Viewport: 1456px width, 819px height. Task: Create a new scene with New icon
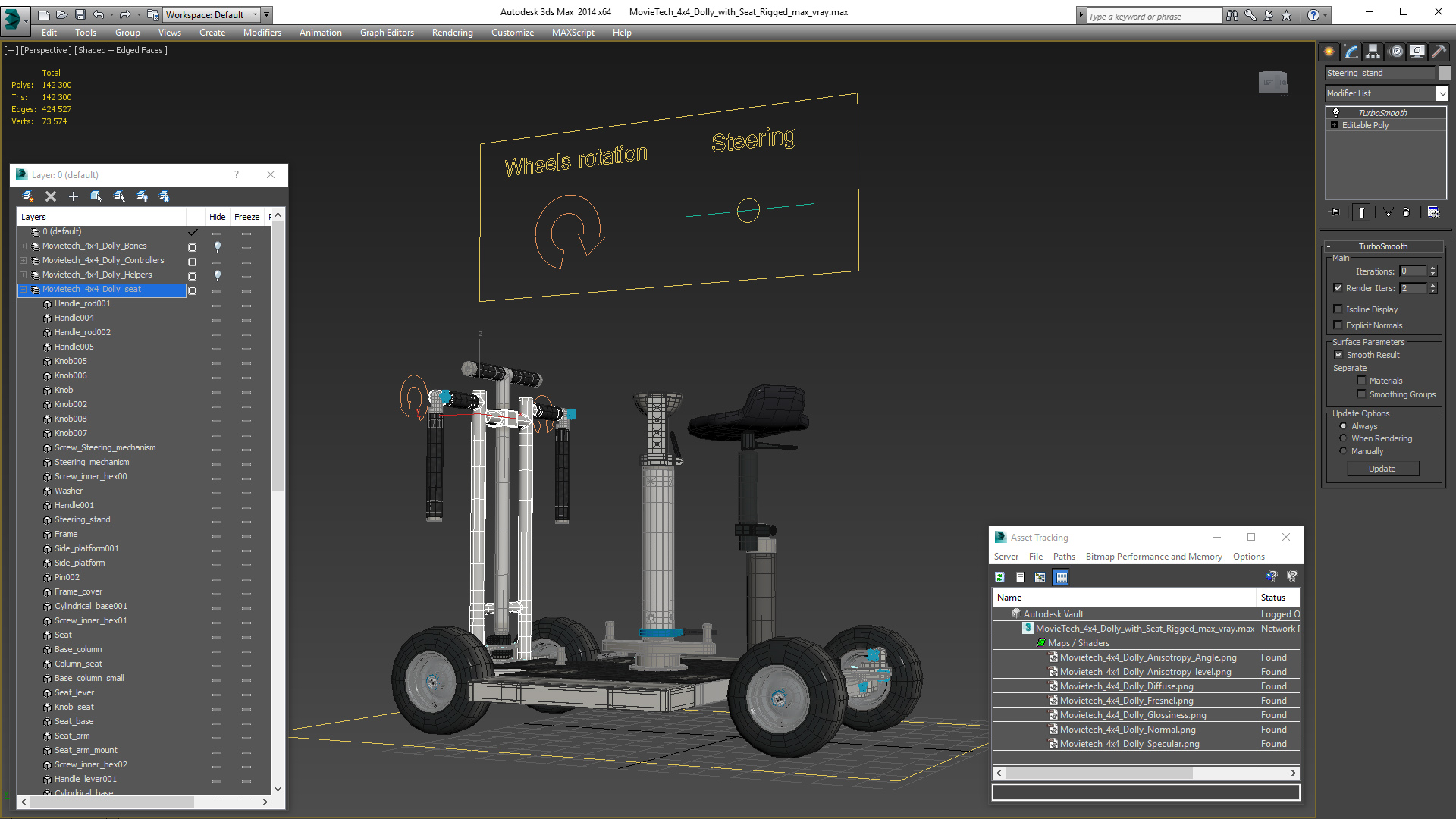pyautogui.click(x=43, y=14)
